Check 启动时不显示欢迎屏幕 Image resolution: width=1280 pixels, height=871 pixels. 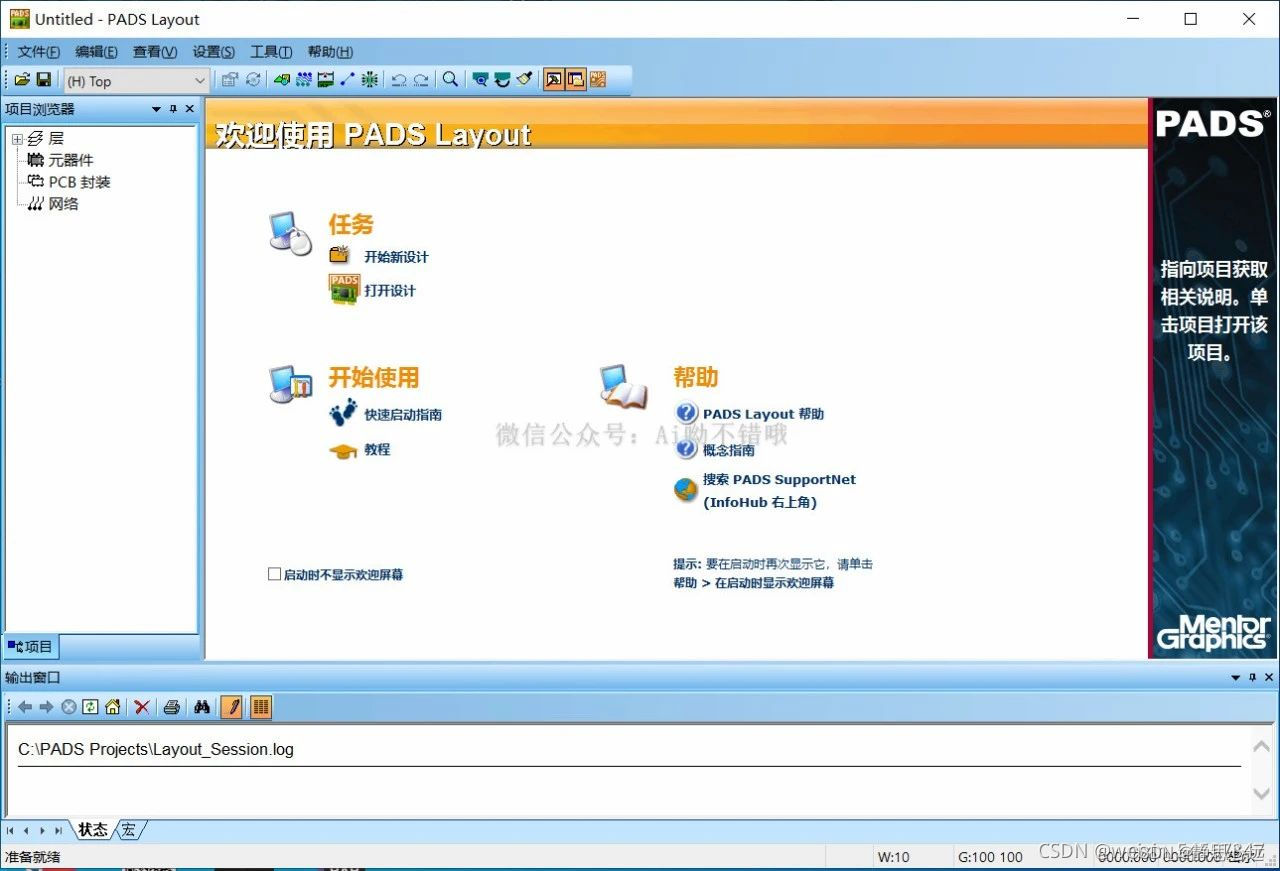(274, 573)
